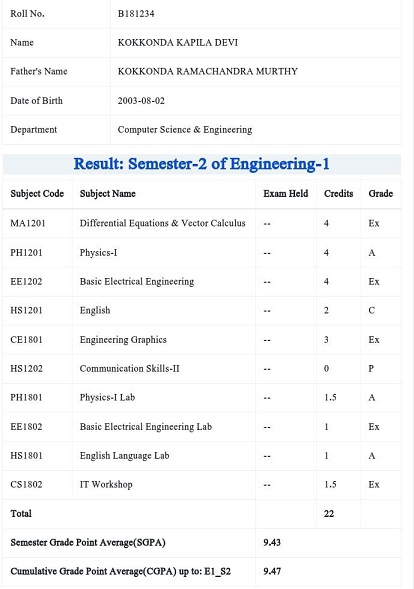
Task: Click the CGPA value 9.47
Action: click(272, 571)
